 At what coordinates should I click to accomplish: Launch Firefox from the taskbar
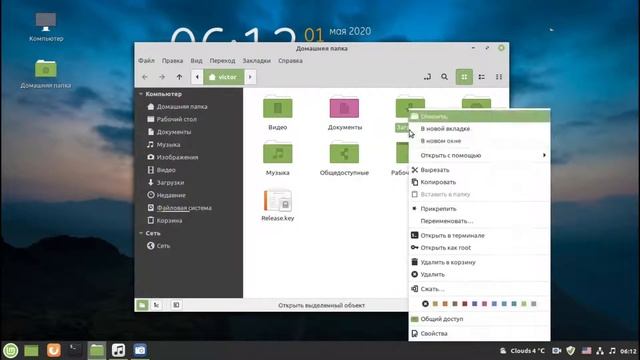(53, 350)
